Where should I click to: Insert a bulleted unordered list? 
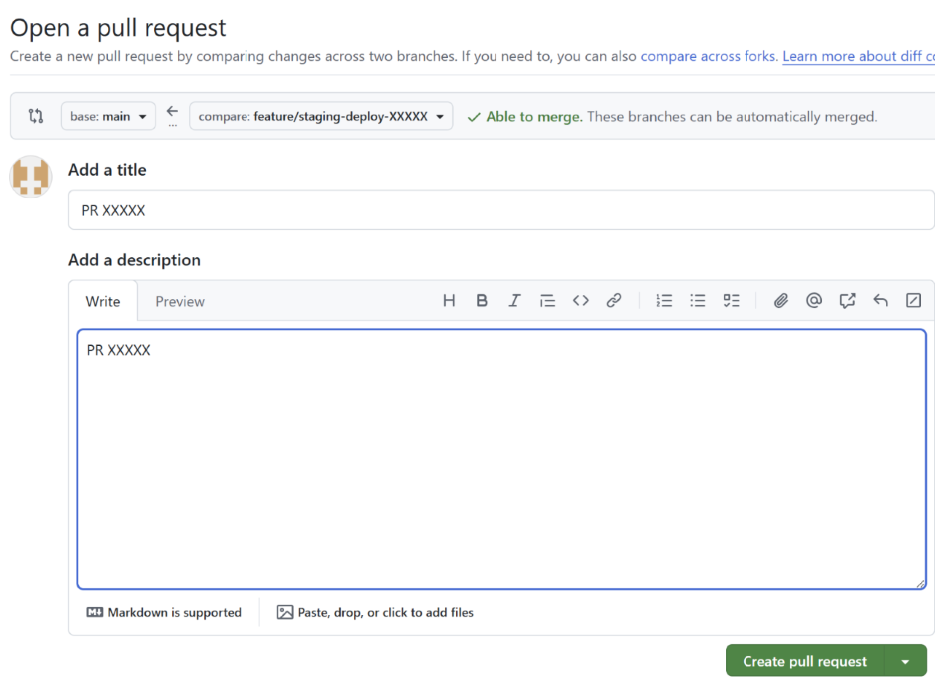(698, 300)
